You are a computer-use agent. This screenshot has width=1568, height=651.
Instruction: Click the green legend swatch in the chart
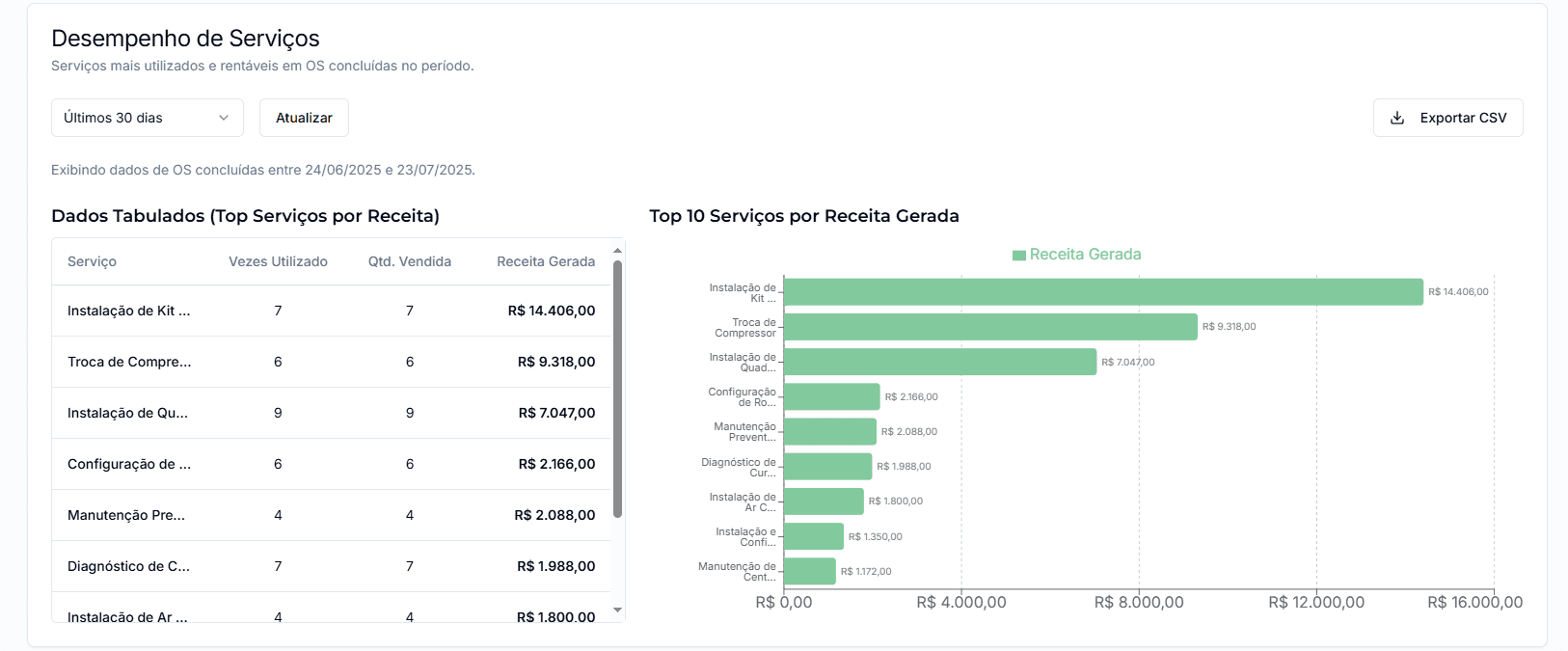coord(1018,255)
